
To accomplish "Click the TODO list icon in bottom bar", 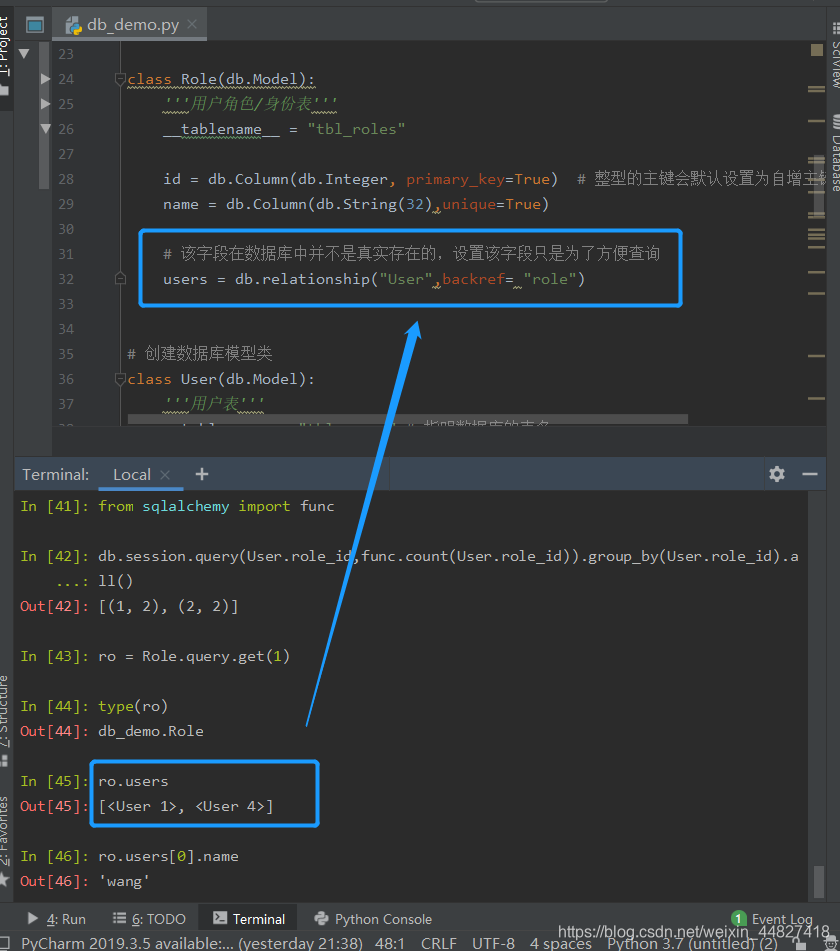I will (119, 918).
